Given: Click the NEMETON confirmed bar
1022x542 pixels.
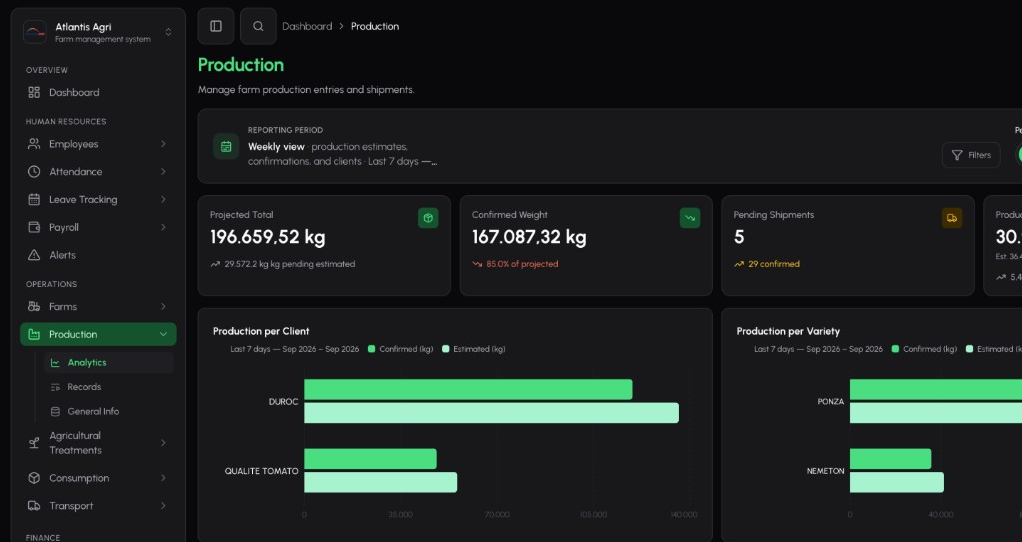Looking at the screenshot, I should 890,459.
